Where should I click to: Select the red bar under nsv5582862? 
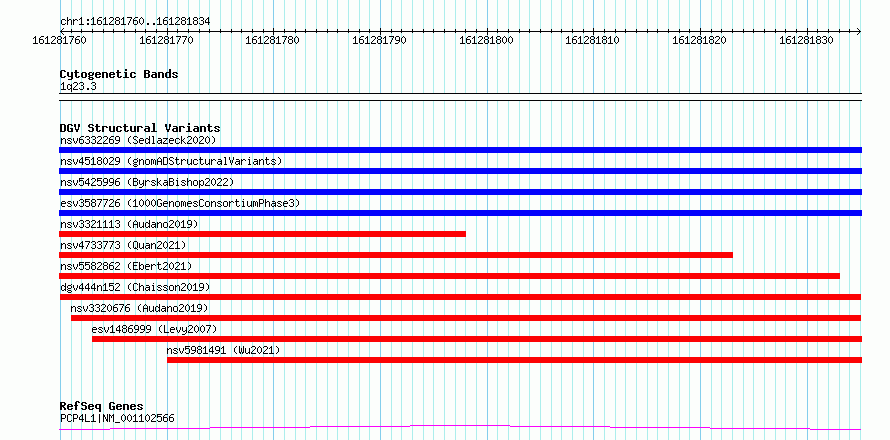coord(450,276)
